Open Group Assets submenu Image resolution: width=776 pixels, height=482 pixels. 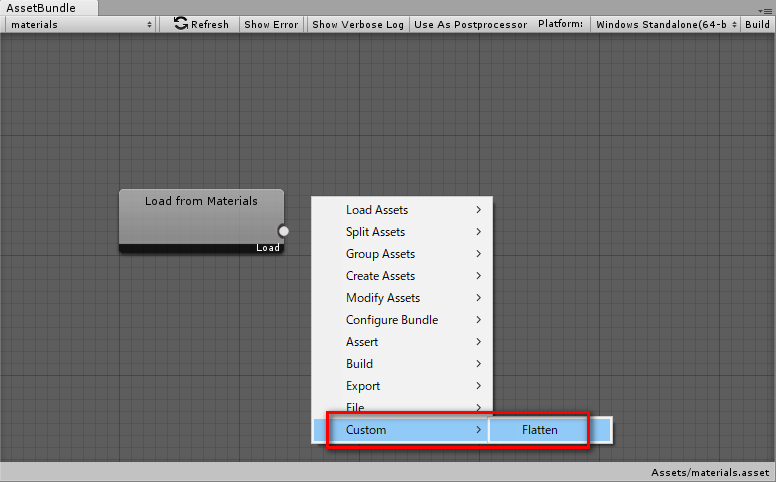[402, 254]
